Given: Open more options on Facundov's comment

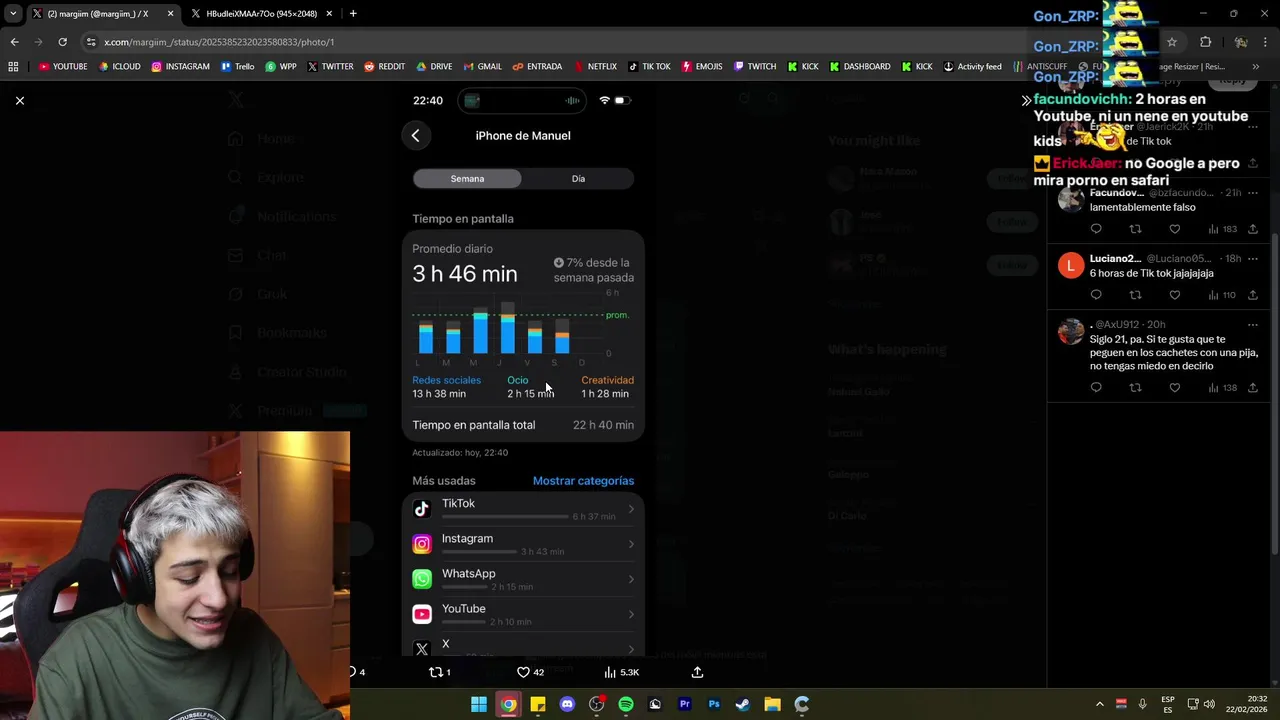Looking at the screenshot, I should [1252, 192].
